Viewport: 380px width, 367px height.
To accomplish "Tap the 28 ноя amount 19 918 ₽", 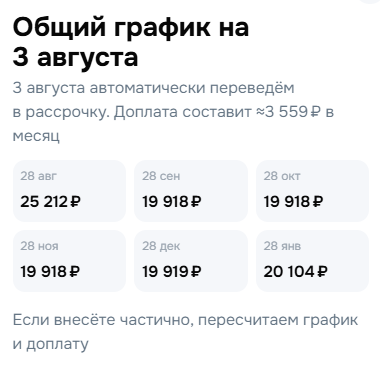I will (50, 272).
